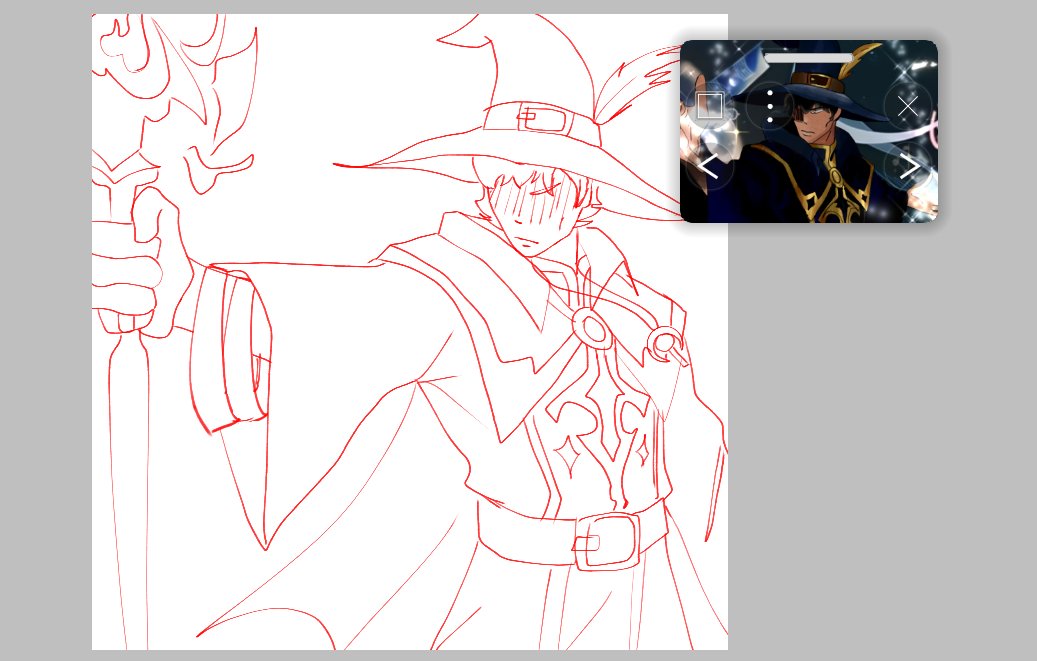Go to the previous reference image
Image resolution: width=1037 pixels, height=661 pixels.
[710, 167]
